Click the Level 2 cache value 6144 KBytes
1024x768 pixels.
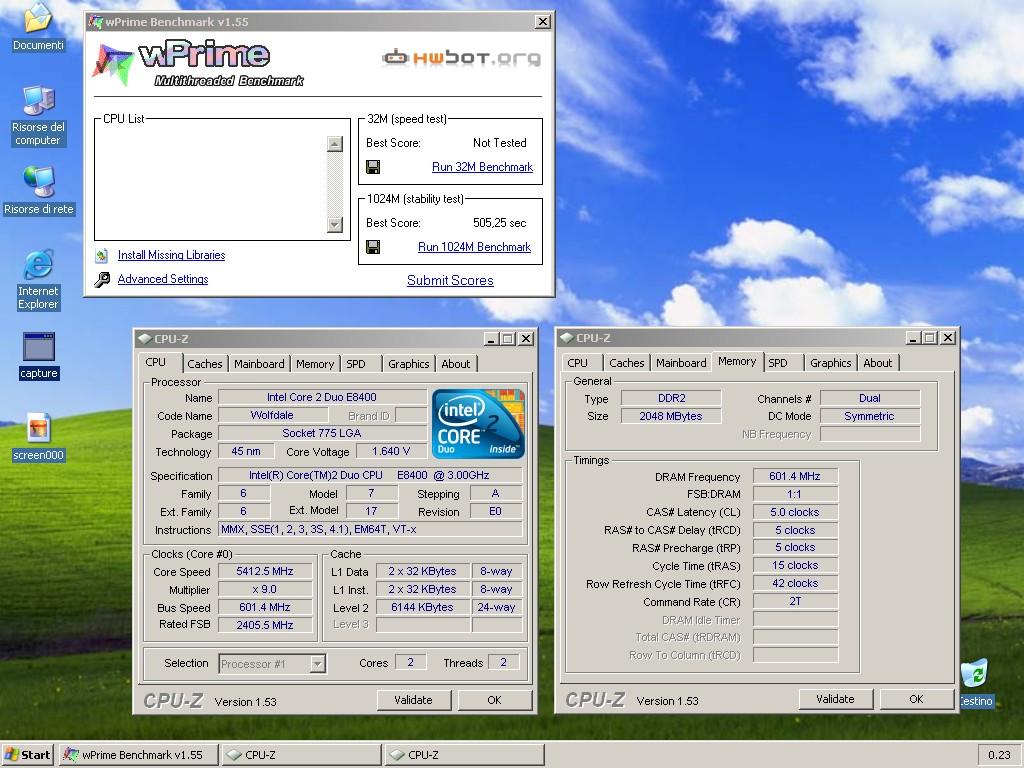click(x=422, y=607)
